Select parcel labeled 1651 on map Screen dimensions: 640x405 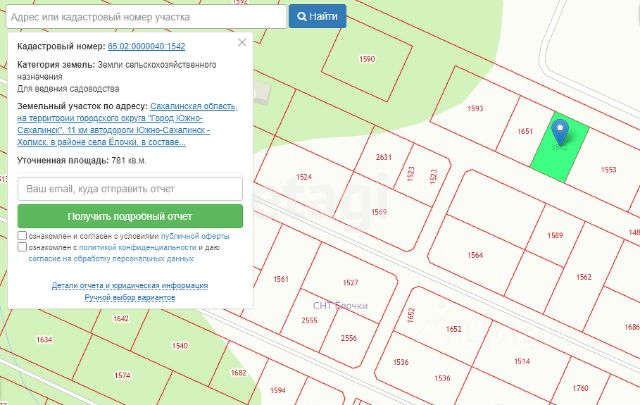click(x=525, y=131)
